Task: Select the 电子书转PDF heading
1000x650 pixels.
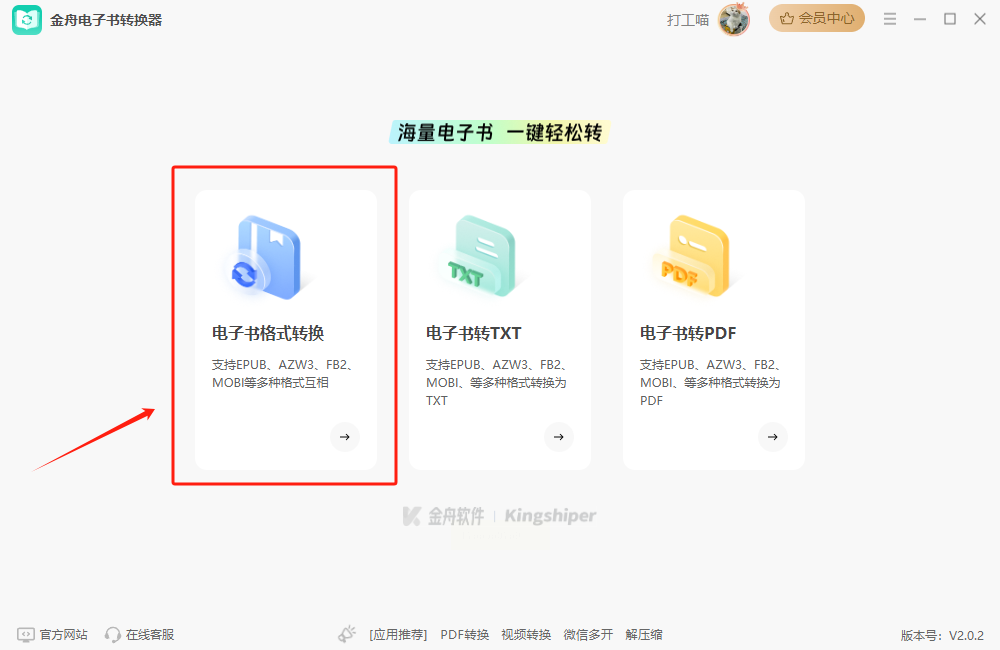Action: click(x=688, y=333)
